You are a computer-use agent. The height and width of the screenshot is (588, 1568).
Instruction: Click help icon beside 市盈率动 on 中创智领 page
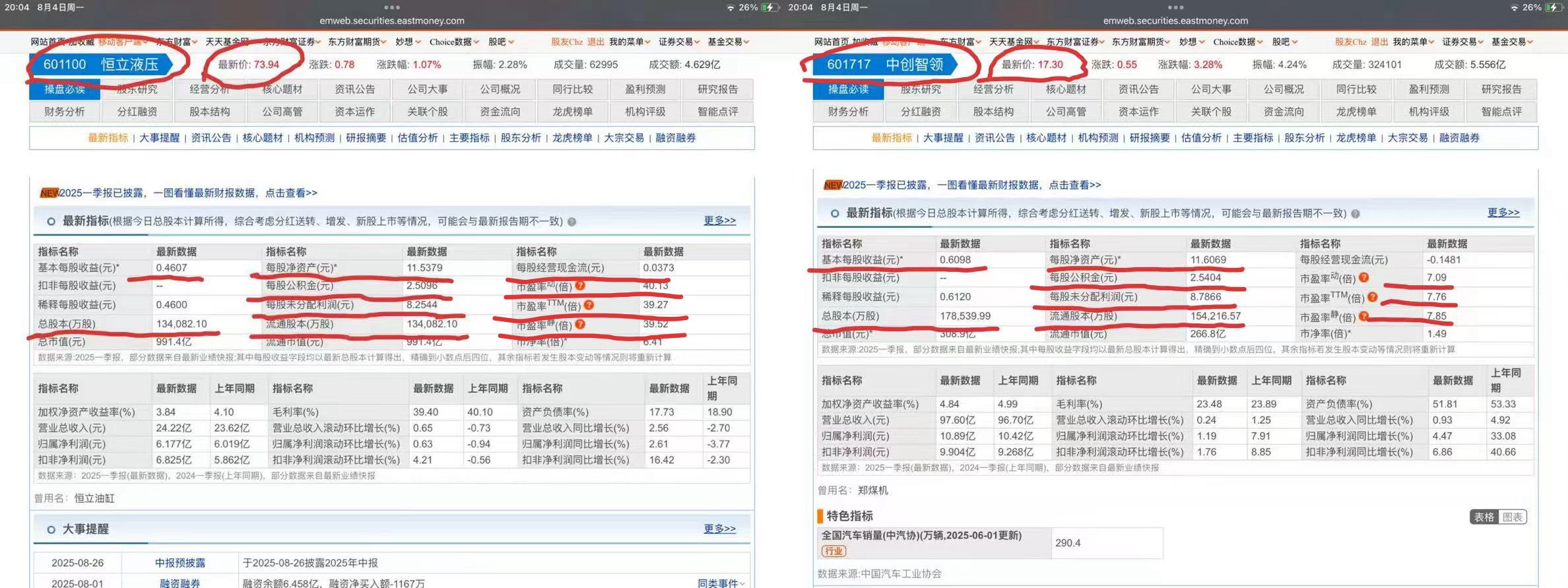click(x=1364, y=278)
